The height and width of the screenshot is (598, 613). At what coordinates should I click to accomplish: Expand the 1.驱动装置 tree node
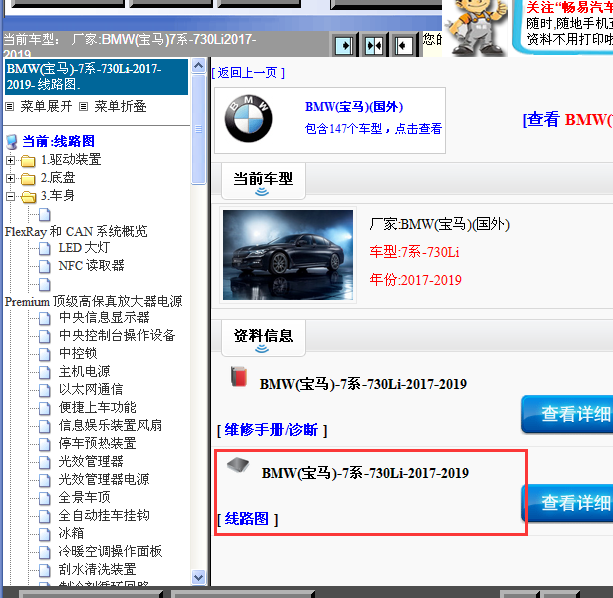[11, 160]
